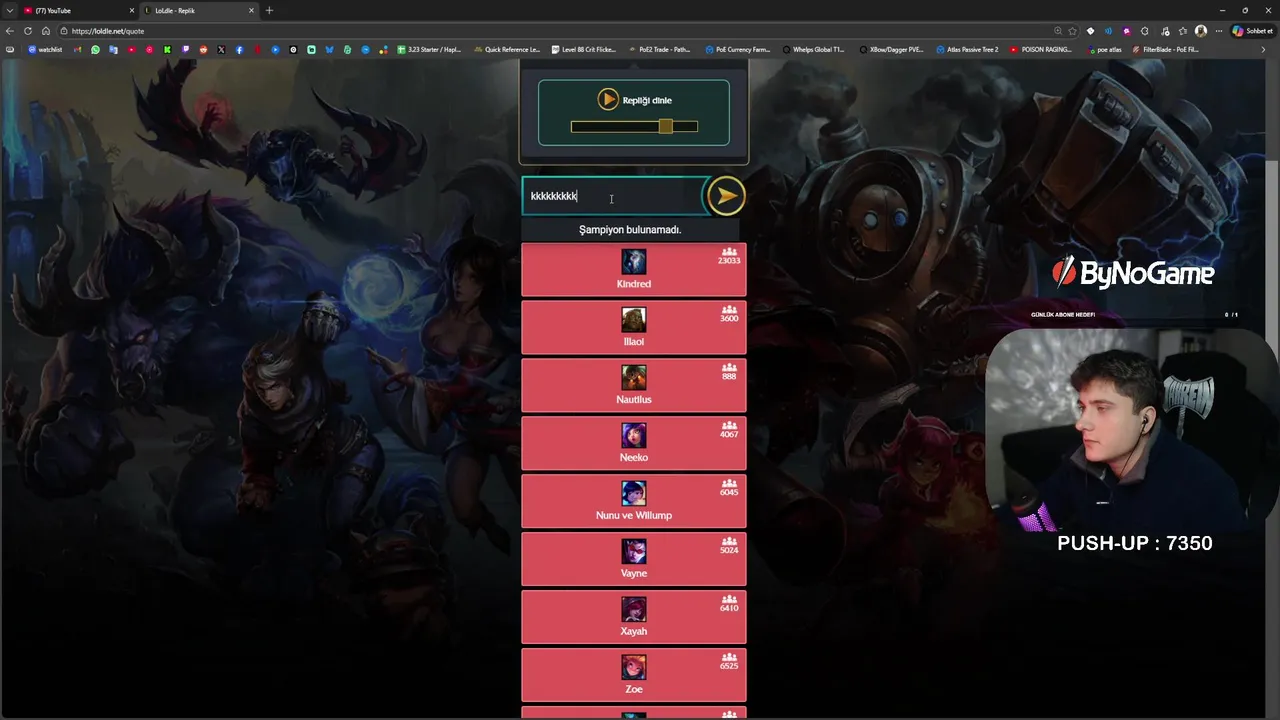The image size is (1280, 720).
Task: Expand the bookmarks bar overflow chevron
Action: [1263, 49]
